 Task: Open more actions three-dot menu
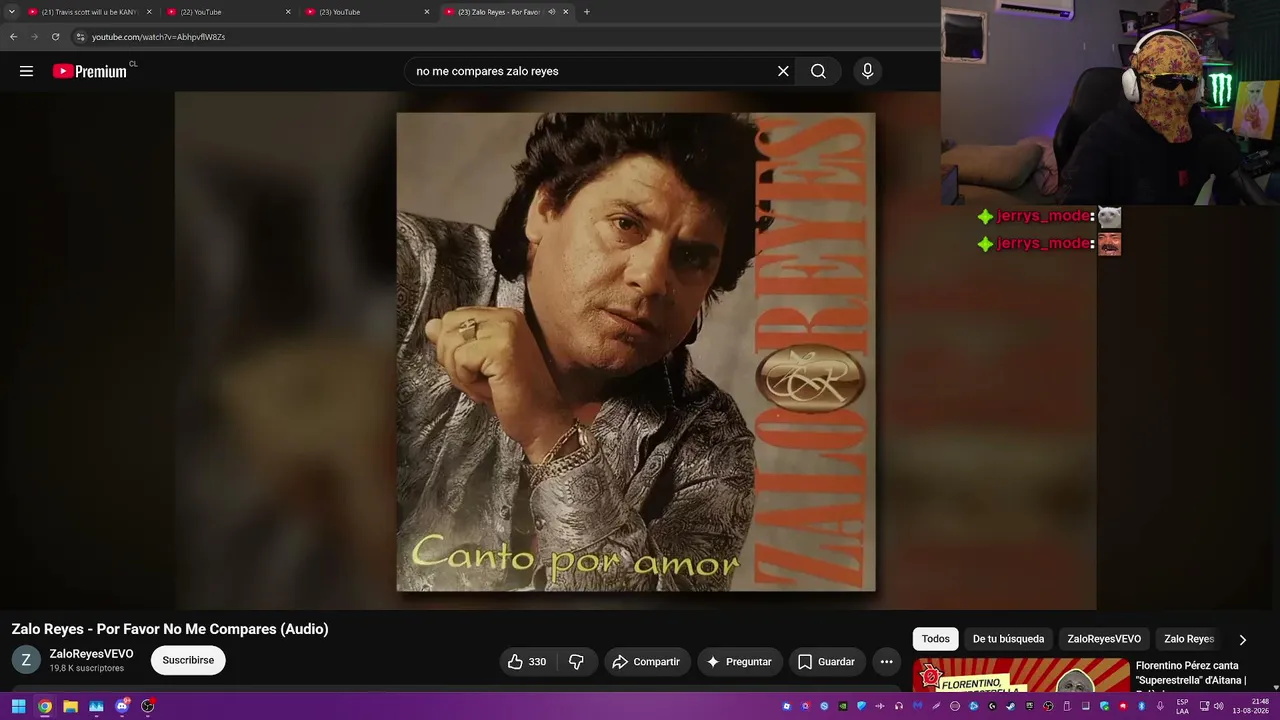[886, 661]
